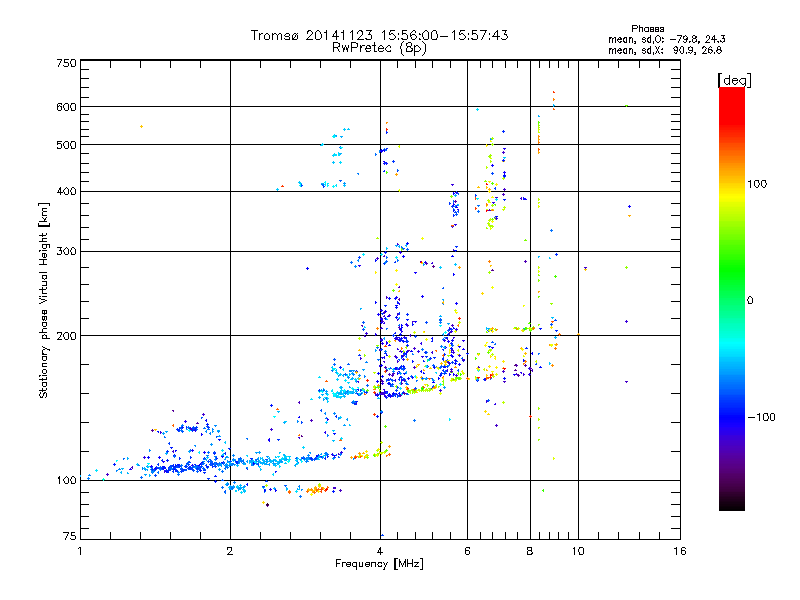The width and height of the screenshot is (800, 600).
Task: Click the y-axis label '750'
Action: click(x=66, y=63)
